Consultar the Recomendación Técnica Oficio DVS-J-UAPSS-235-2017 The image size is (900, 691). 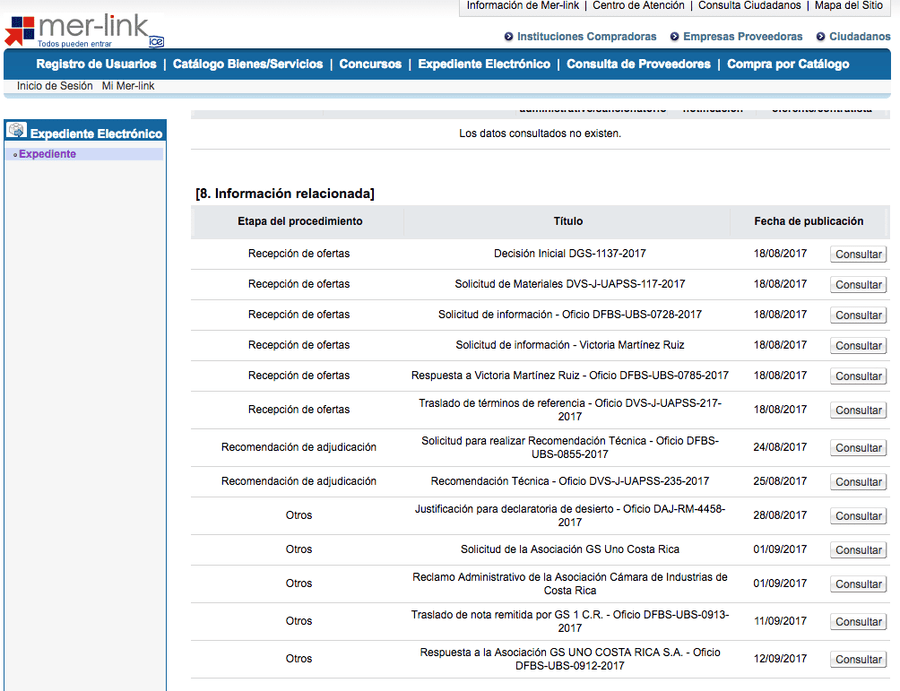(x=857, y=481)
